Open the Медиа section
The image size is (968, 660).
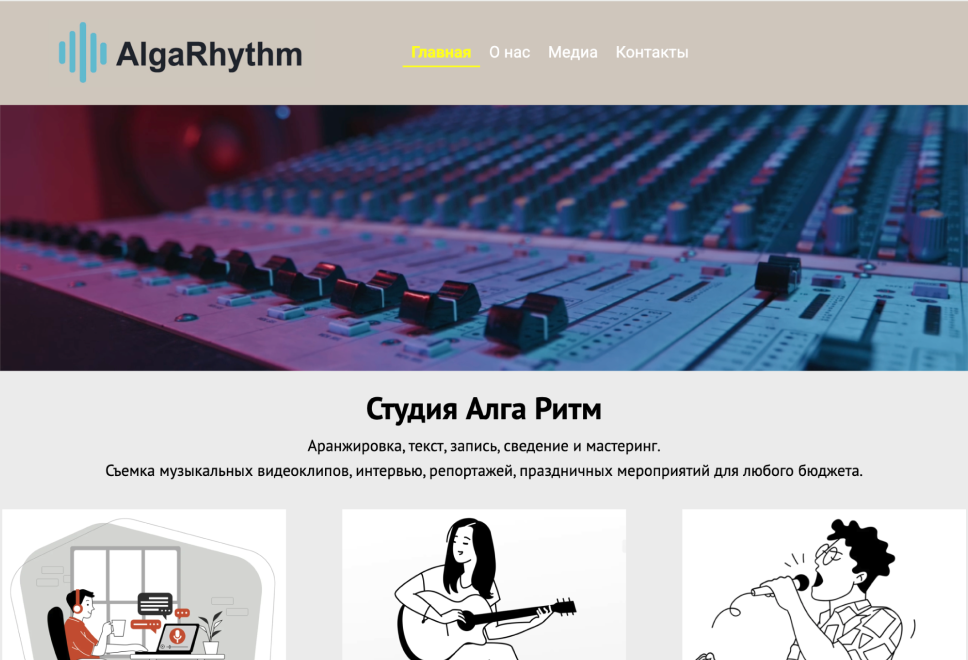571,52
